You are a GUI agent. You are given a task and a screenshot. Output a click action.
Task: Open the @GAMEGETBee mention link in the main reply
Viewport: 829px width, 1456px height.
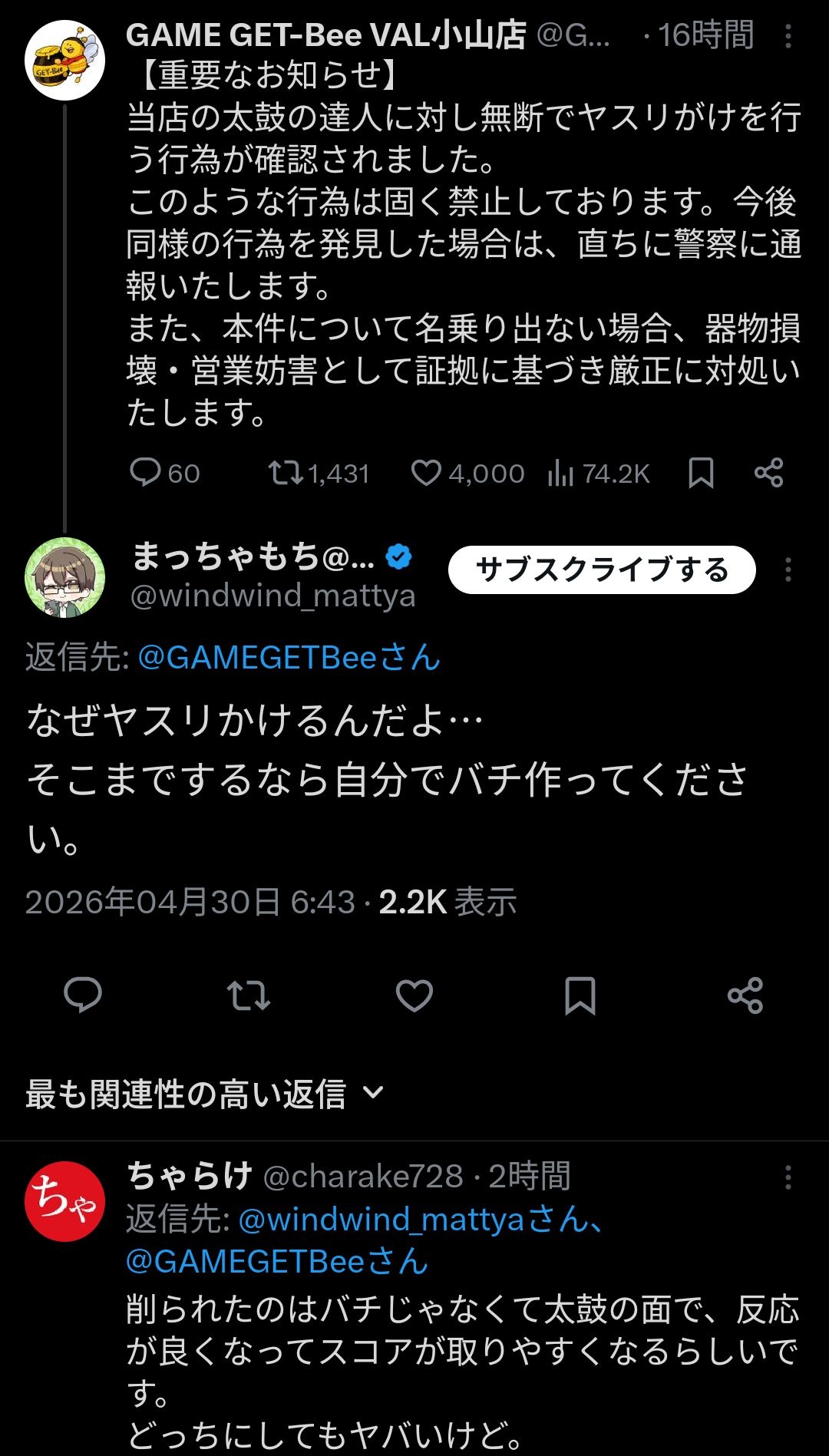tap(289, 658)
